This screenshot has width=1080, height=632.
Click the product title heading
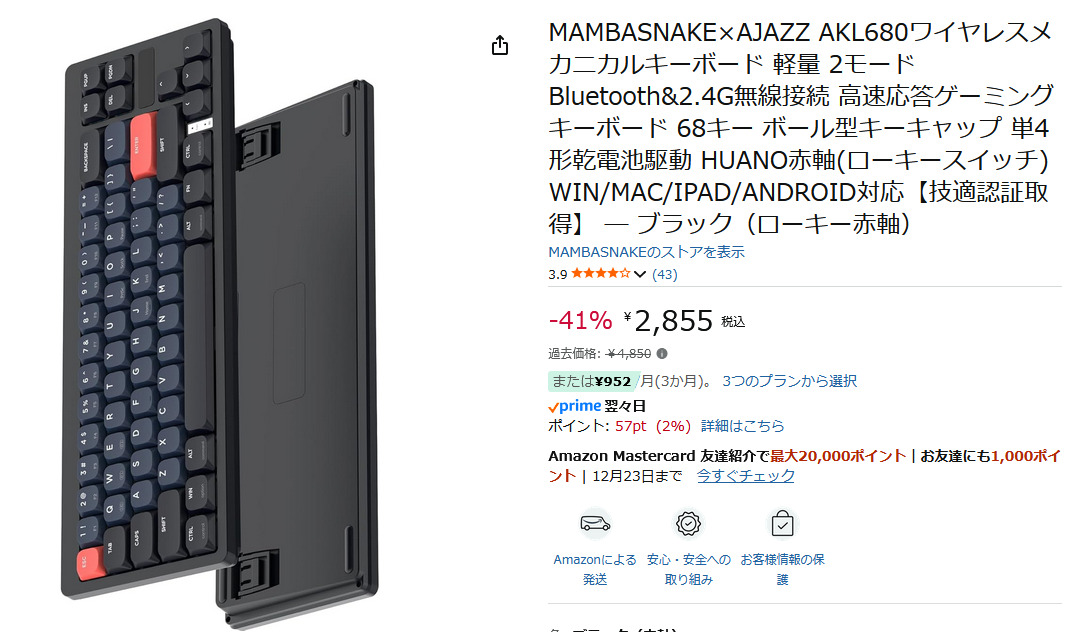pyautogui.click(x=801, y=128)
